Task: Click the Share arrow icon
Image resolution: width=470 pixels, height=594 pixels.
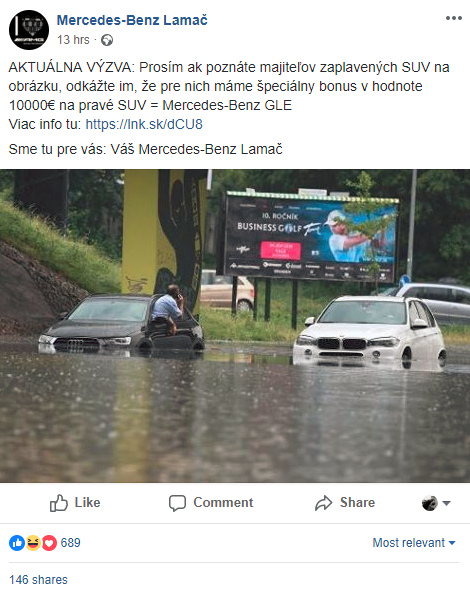Action: (x=323, y=503)
